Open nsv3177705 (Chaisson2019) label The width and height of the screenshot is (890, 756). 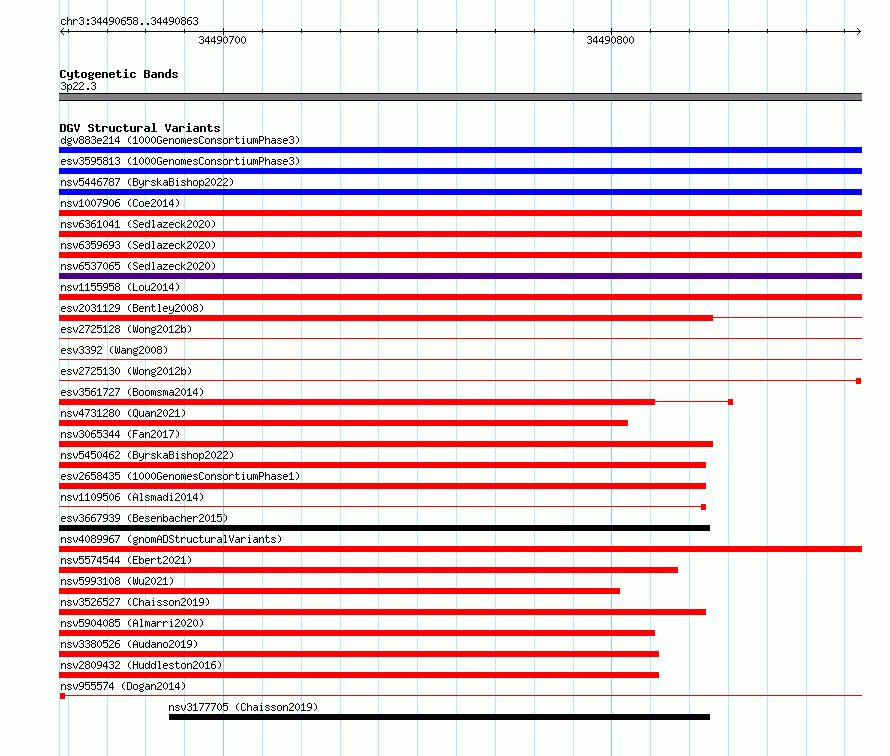[x=243, y=707]
